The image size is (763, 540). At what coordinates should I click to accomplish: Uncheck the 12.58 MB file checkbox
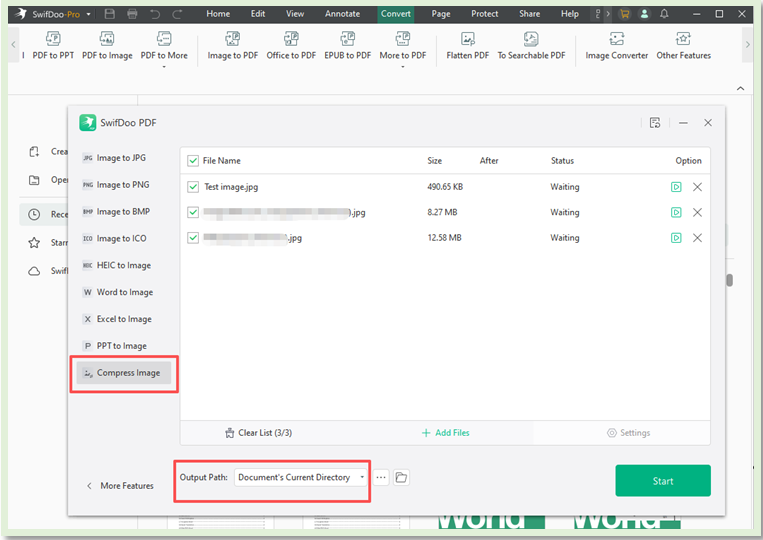tap(193, 238)
